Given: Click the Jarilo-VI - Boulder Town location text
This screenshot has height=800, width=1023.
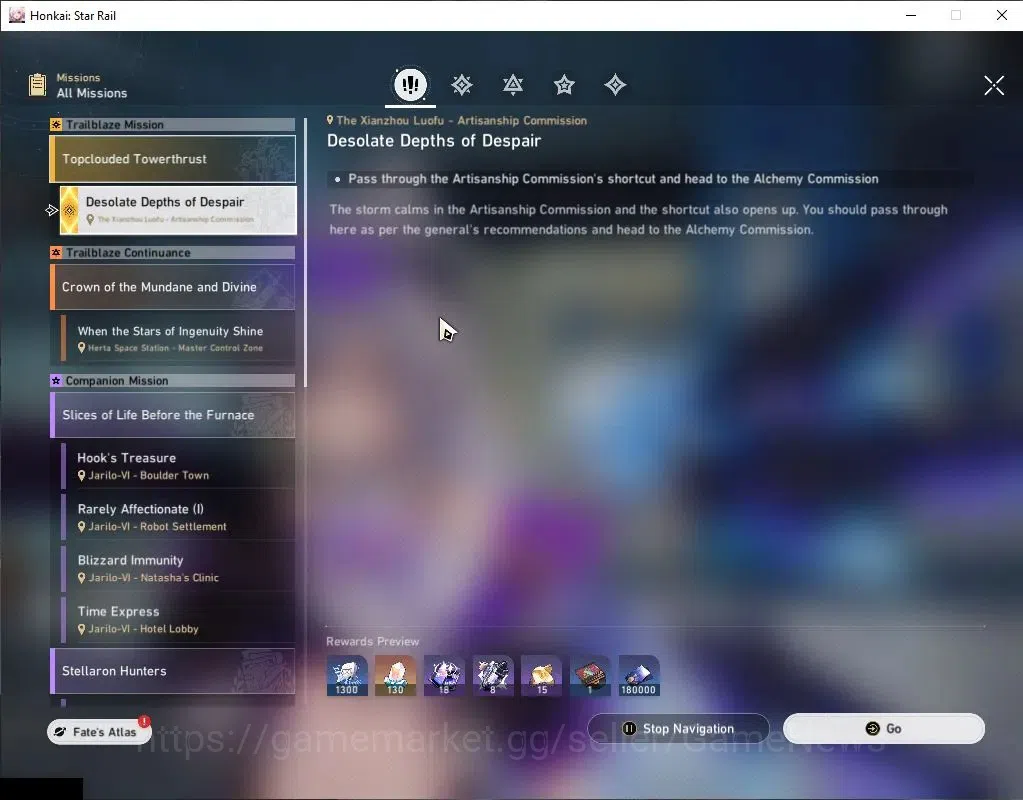Looking at the screenshot, I should click(149, 476).
